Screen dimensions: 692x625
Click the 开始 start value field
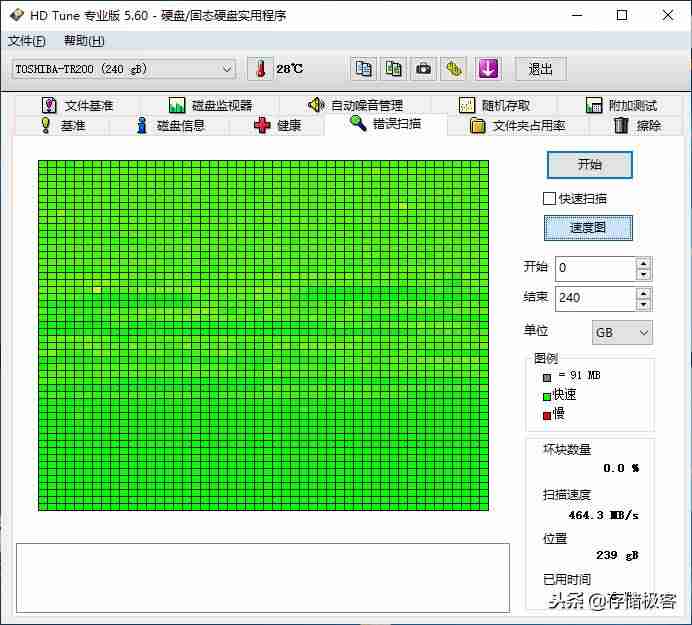[595, 268]
